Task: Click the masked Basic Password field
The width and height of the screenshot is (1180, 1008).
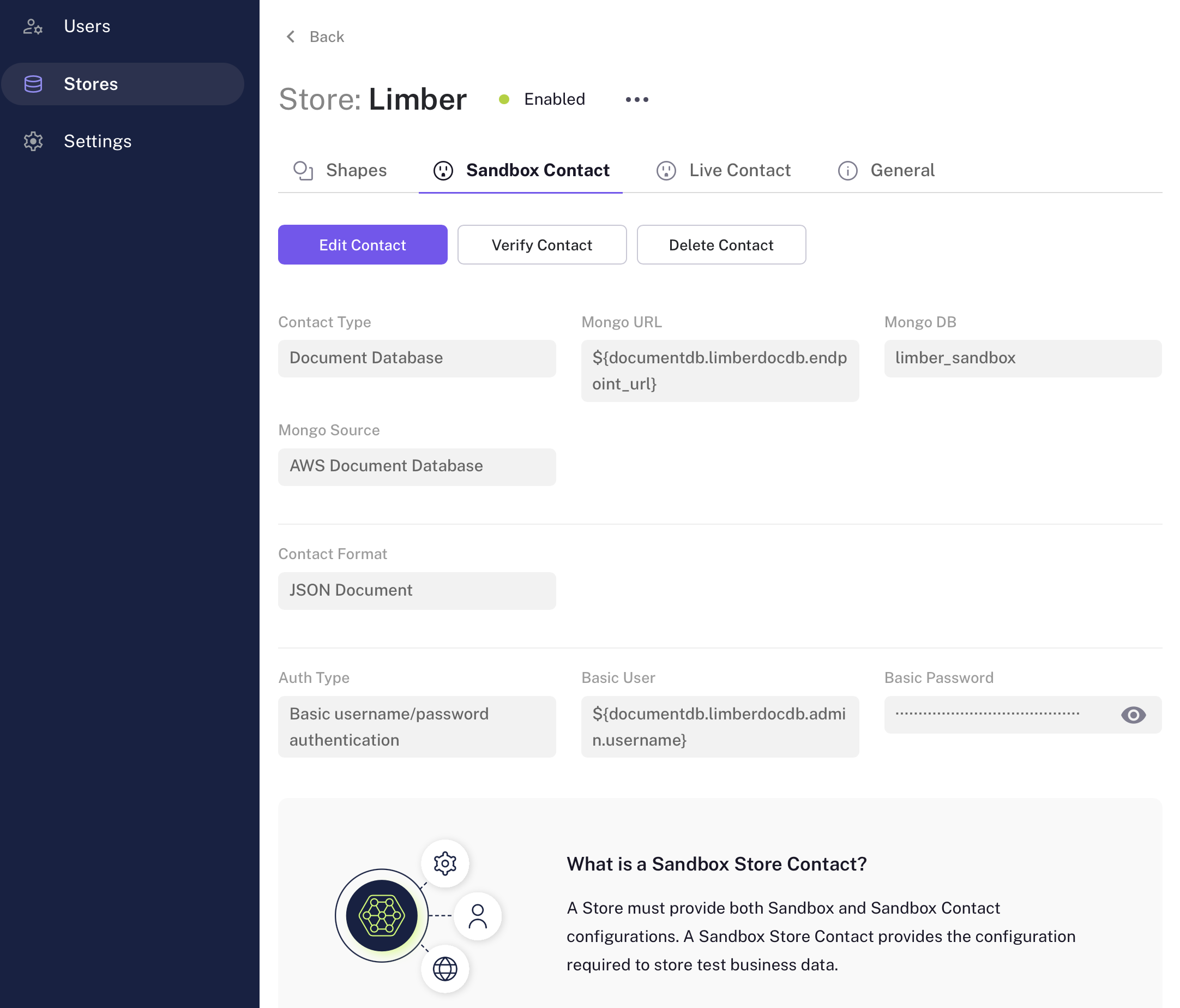Action: (x=1023, y=715)
